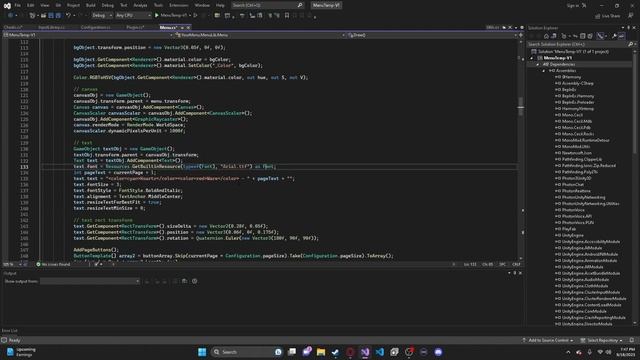Click Start Without Debugging icon
This screenshot has width=640, height=360.
coord(196,16)
